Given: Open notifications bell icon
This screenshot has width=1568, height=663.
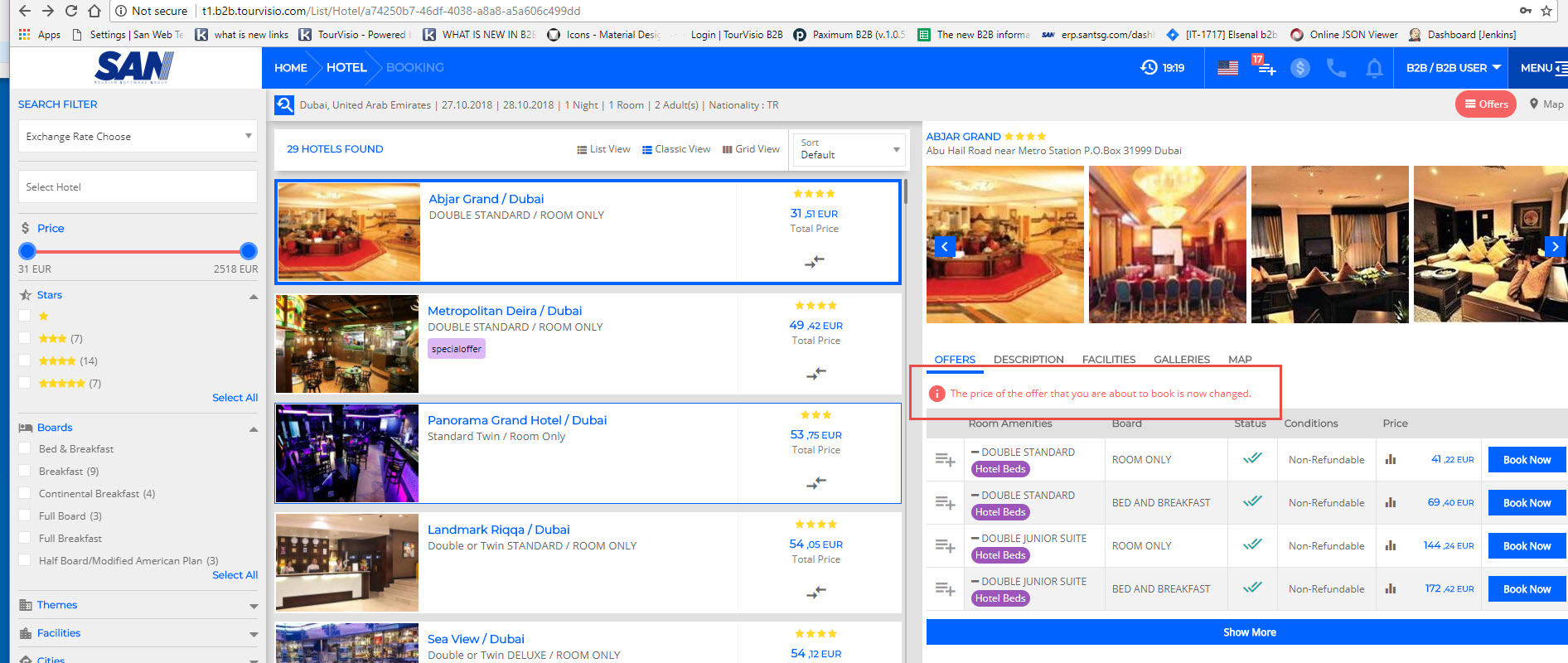Looking at the screenshot, I should (x=1374, y=68).
